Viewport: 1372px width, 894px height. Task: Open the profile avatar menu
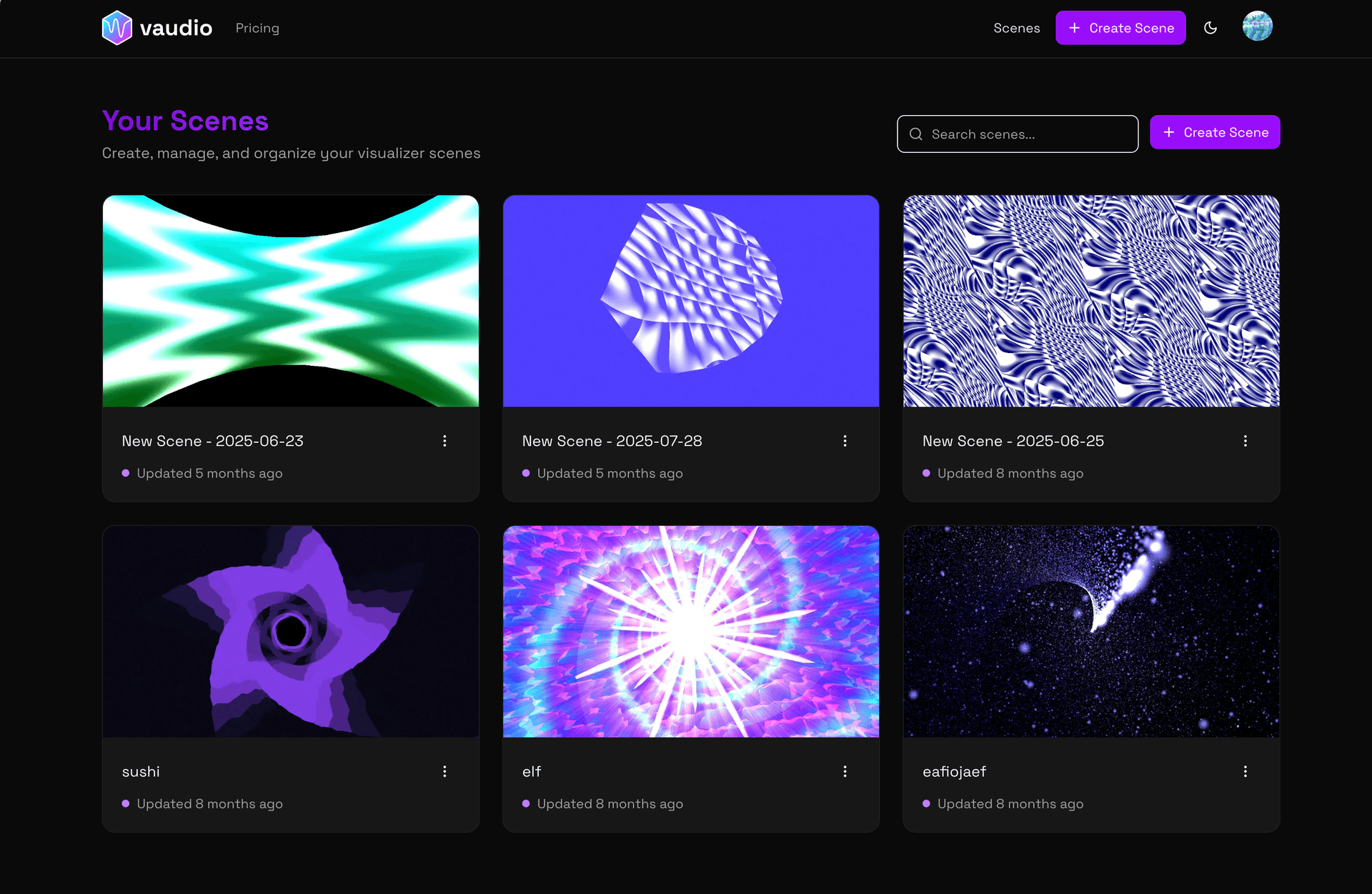(x=1258, y=26)
